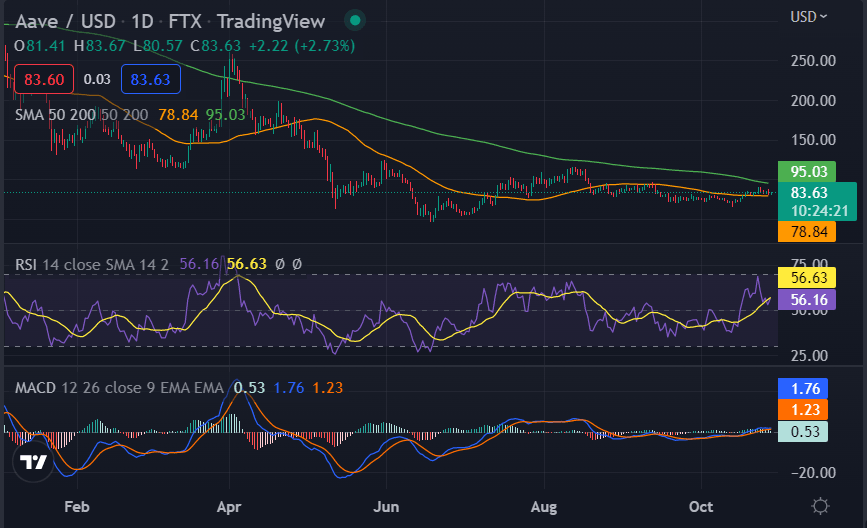
Task: Open chart settings gear icon
Action: [x=820, y=505]
